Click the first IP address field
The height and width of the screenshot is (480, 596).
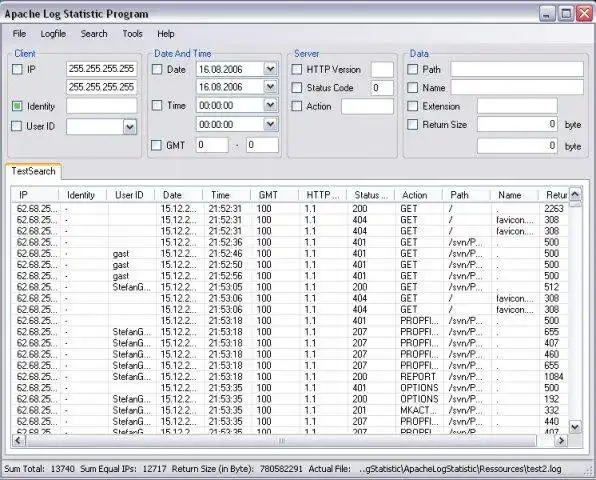tap(101, 69)
